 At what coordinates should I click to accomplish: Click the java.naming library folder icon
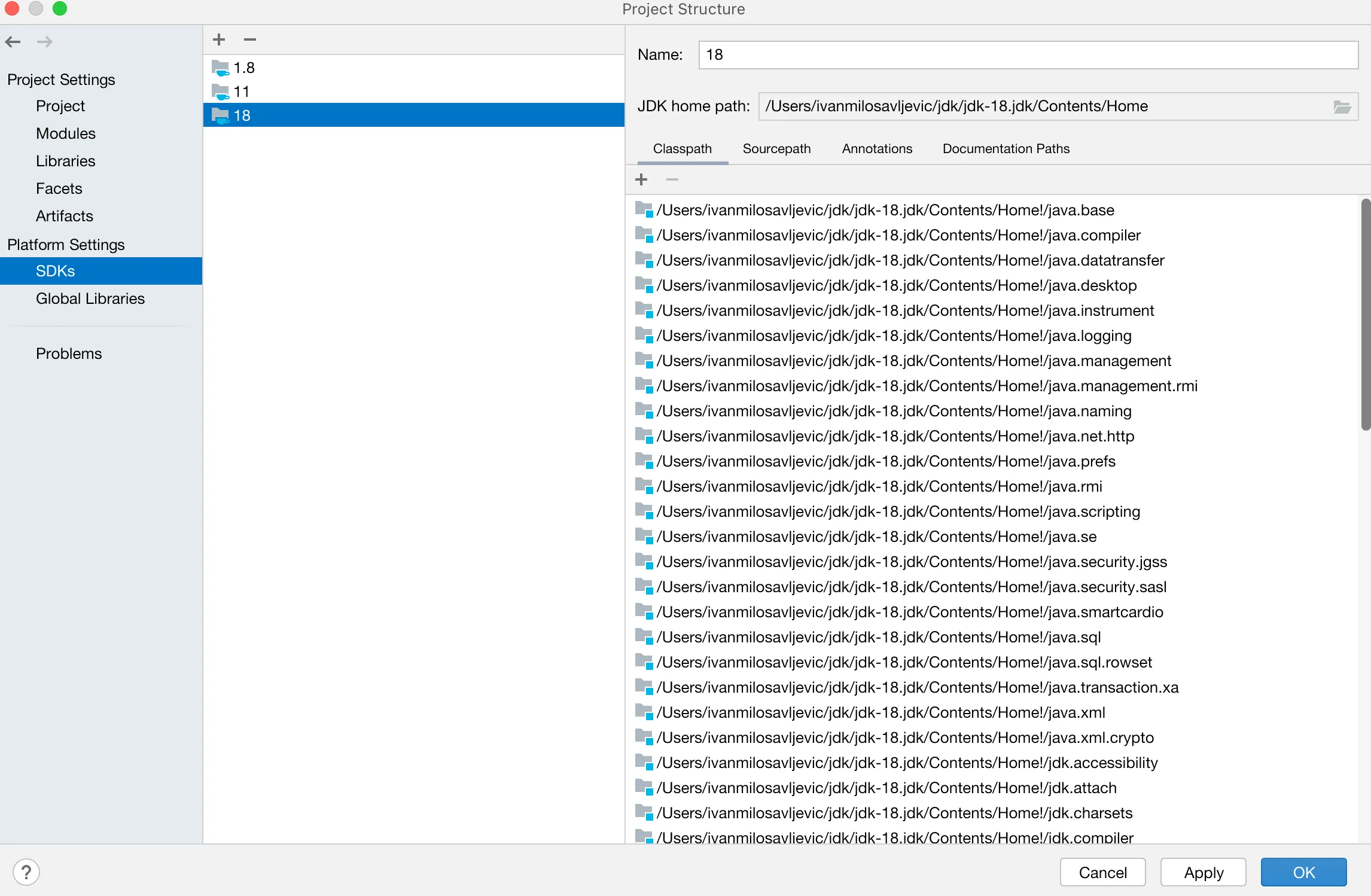coord(644,411)
